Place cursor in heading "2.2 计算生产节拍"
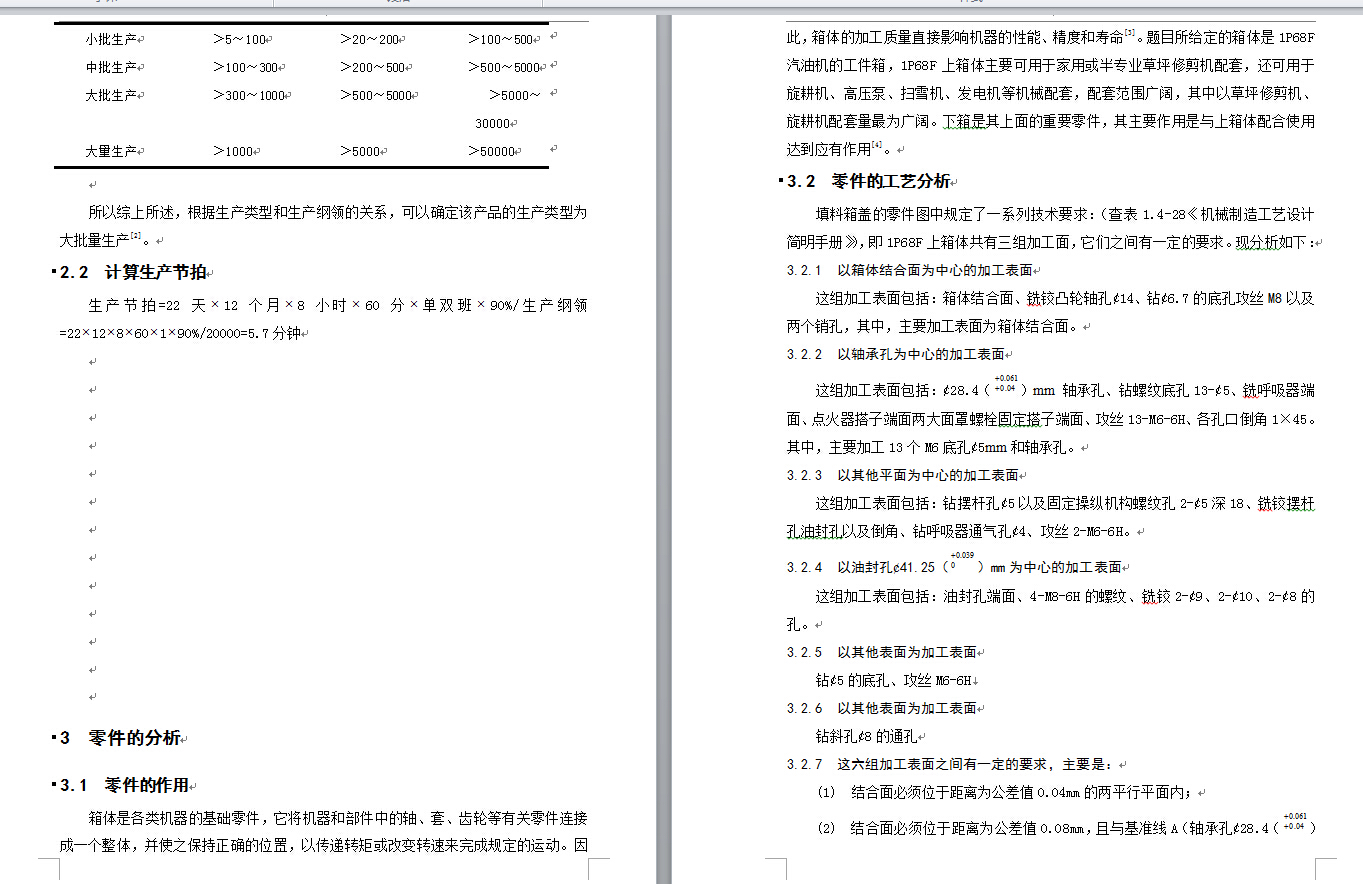The width and height of the screenshot is (1363, 884). [132, 272]
